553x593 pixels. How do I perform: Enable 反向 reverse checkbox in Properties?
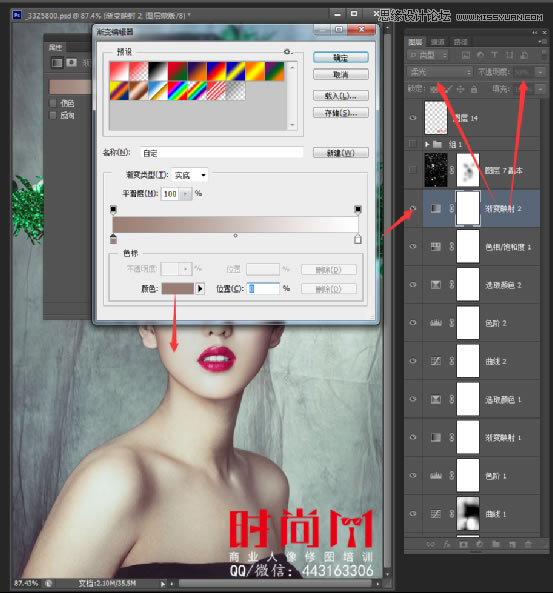[53, 115]
